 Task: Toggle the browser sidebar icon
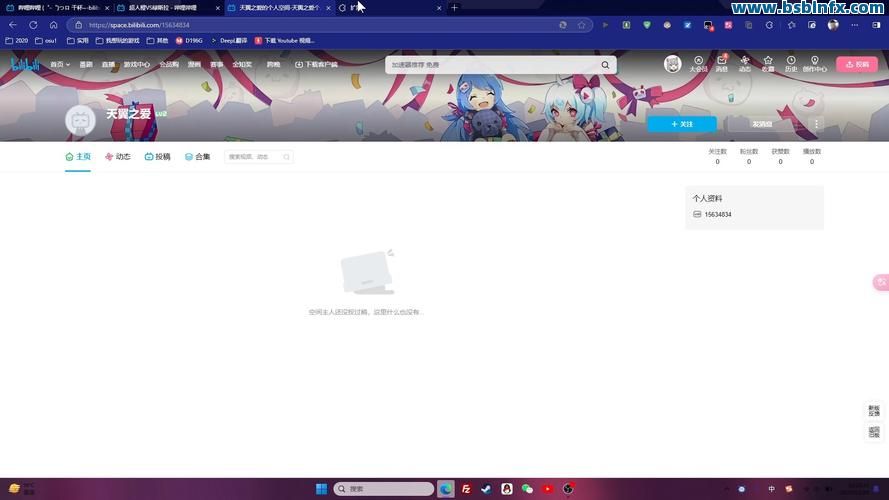876,25
